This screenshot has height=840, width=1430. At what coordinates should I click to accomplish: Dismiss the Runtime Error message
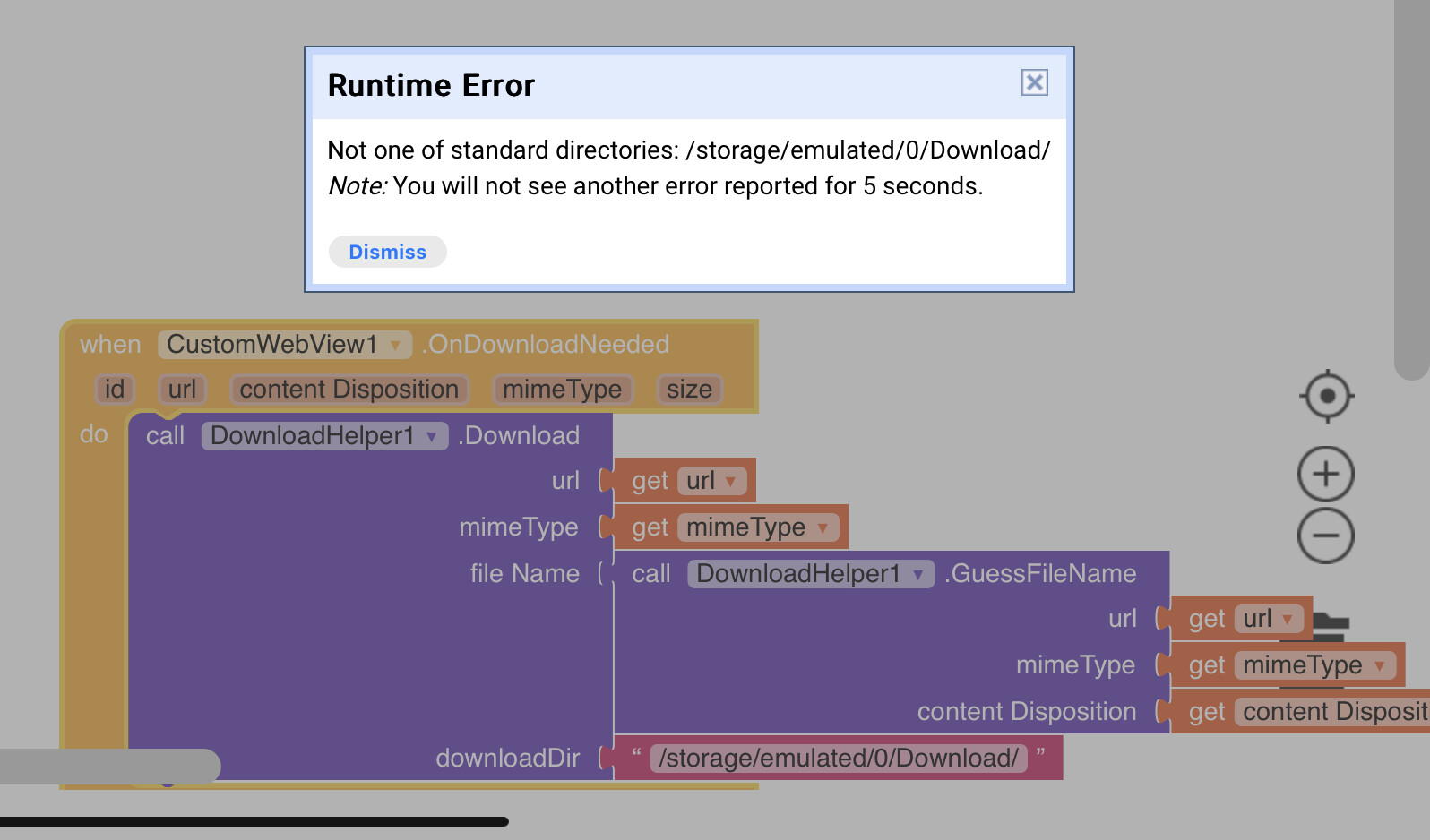[x=387, y=252]
